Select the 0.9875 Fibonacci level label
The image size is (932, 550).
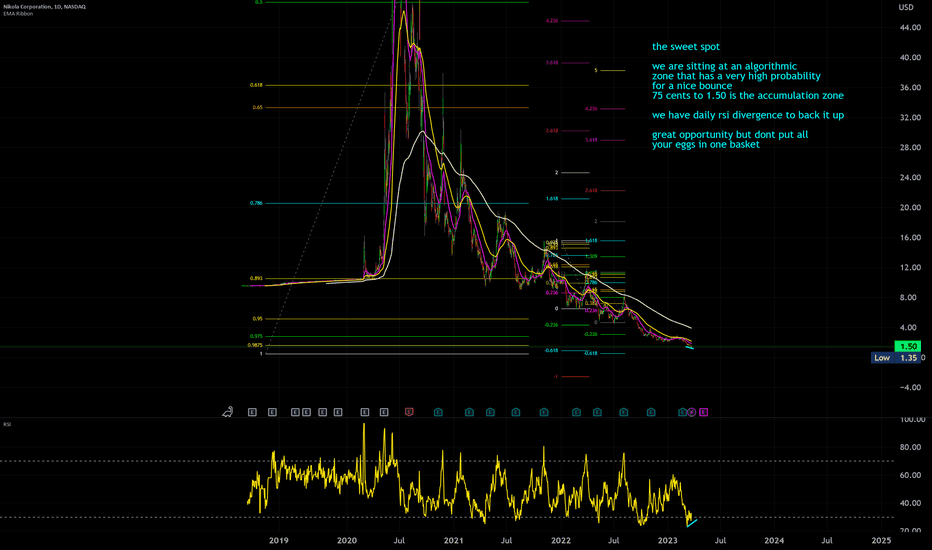pyautogui.click(x=255, y=345)
